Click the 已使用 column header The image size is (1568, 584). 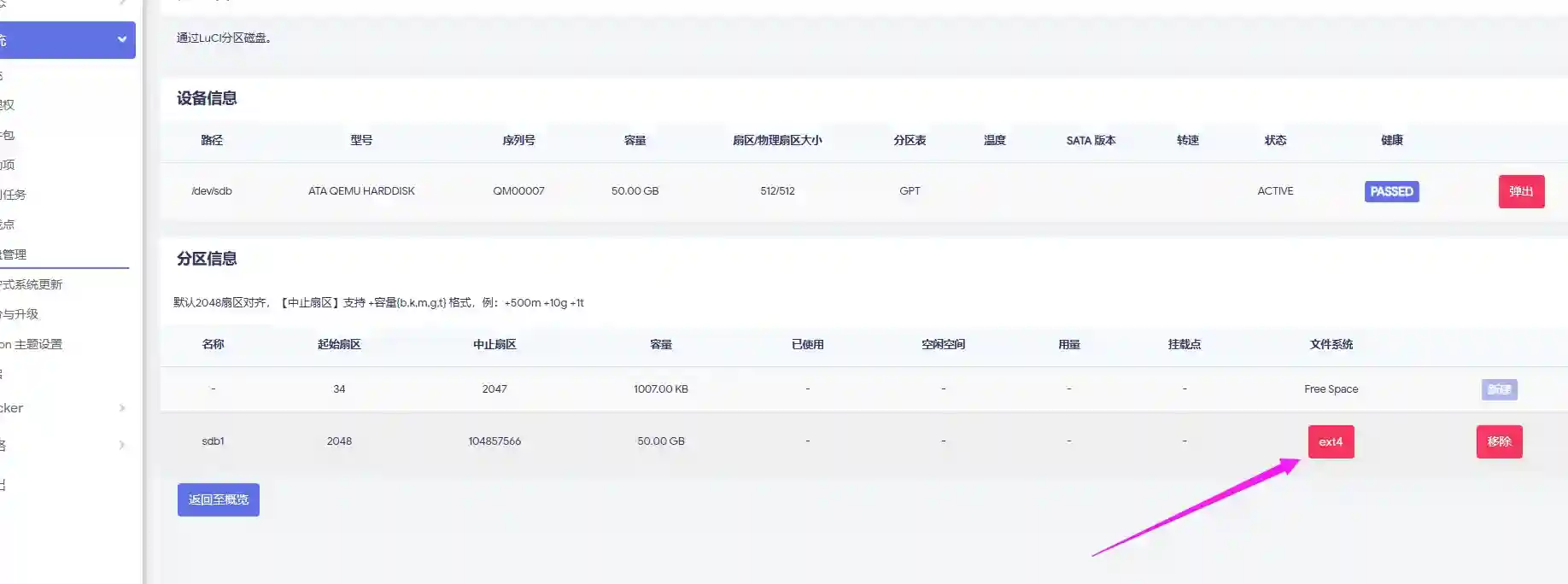807,344
